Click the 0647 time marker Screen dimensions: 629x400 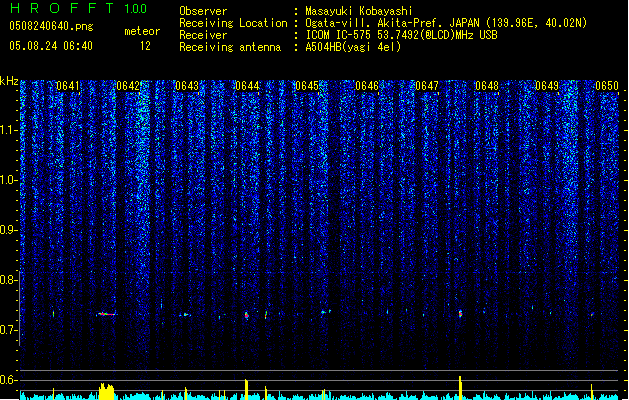click(x=427, y=86)
